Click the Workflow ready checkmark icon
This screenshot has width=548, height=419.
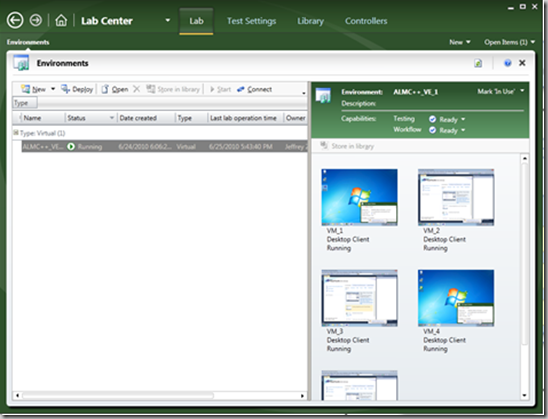(432, 130)
